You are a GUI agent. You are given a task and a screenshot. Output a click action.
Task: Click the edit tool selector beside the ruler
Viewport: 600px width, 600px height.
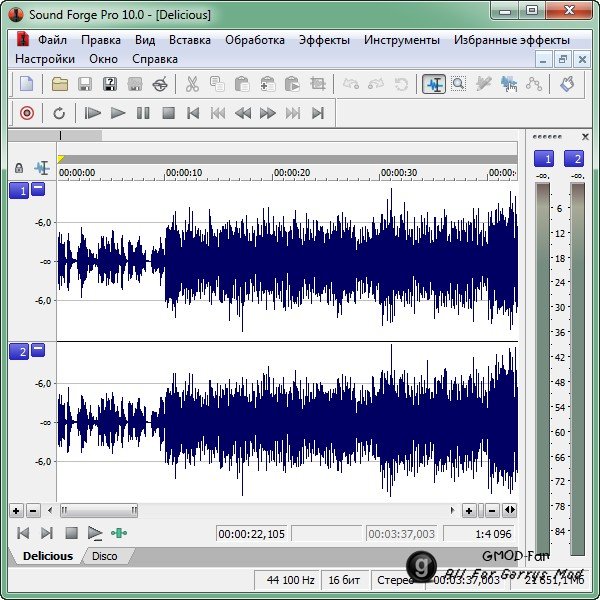[x=42, y=168]
